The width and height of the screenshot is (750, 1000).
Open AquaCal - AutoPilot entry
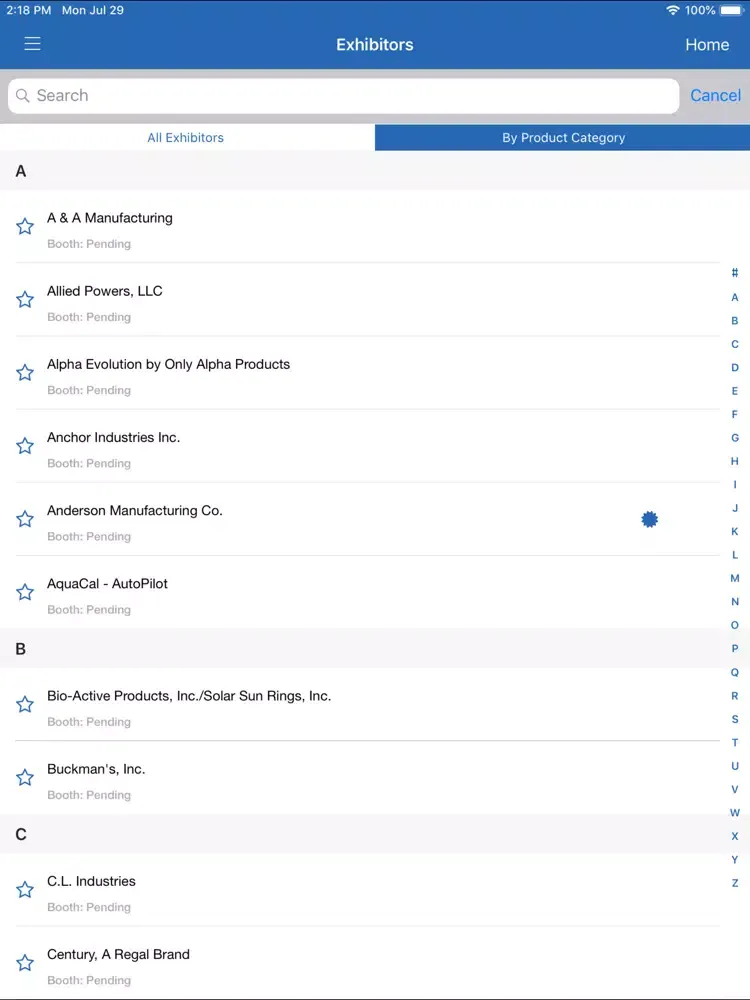point(360,592)
